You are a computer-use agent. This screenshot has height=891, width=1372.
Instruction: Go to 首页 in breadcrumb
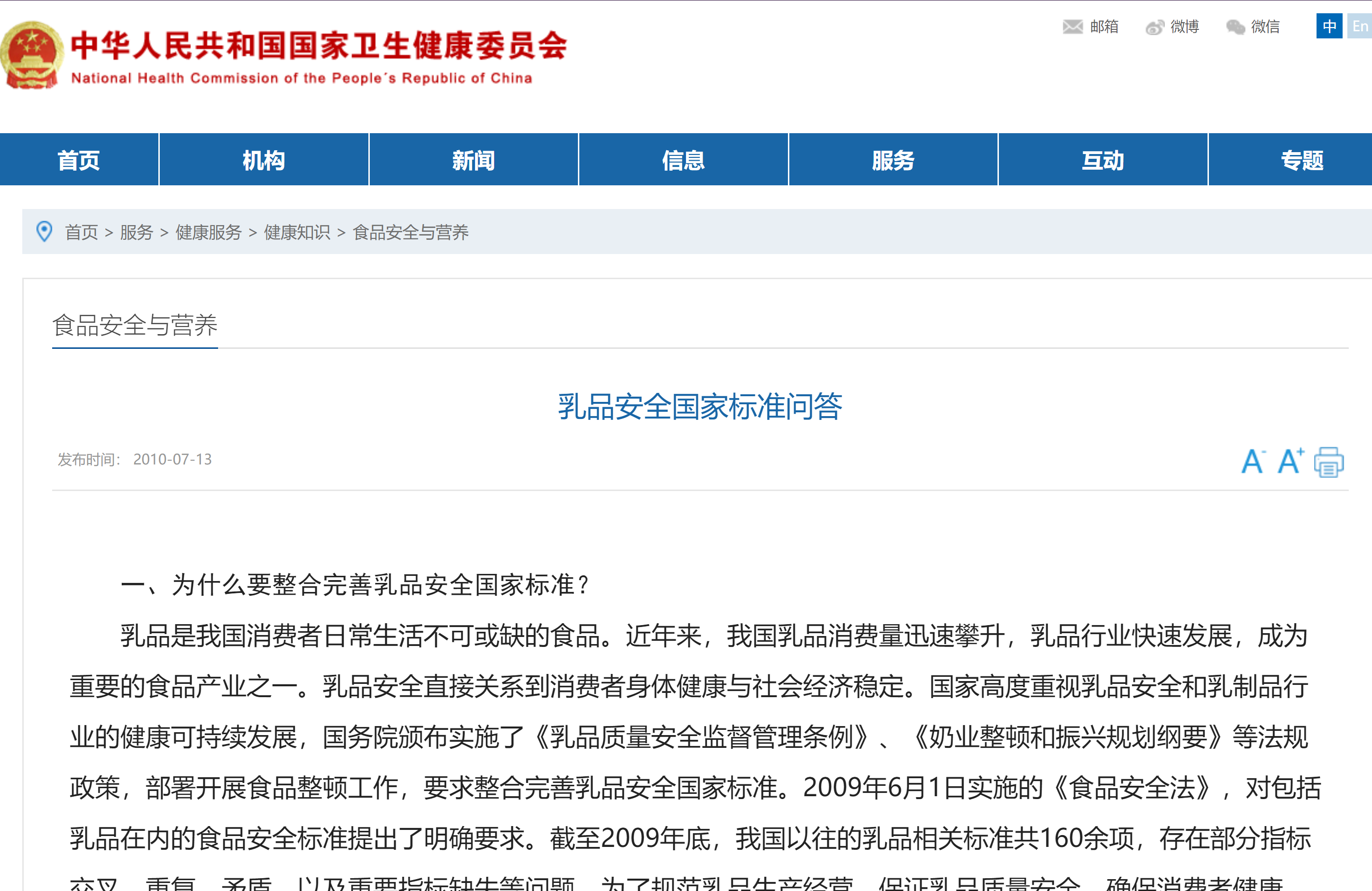81,232
